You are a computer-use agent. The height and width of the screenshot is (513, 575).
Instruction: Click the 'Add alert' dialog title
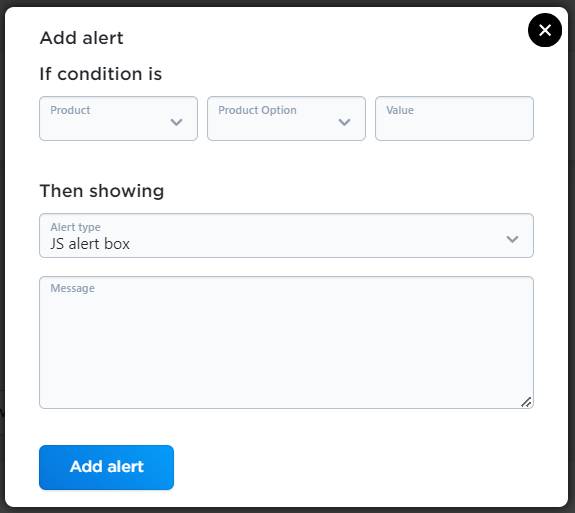point(81,38)
